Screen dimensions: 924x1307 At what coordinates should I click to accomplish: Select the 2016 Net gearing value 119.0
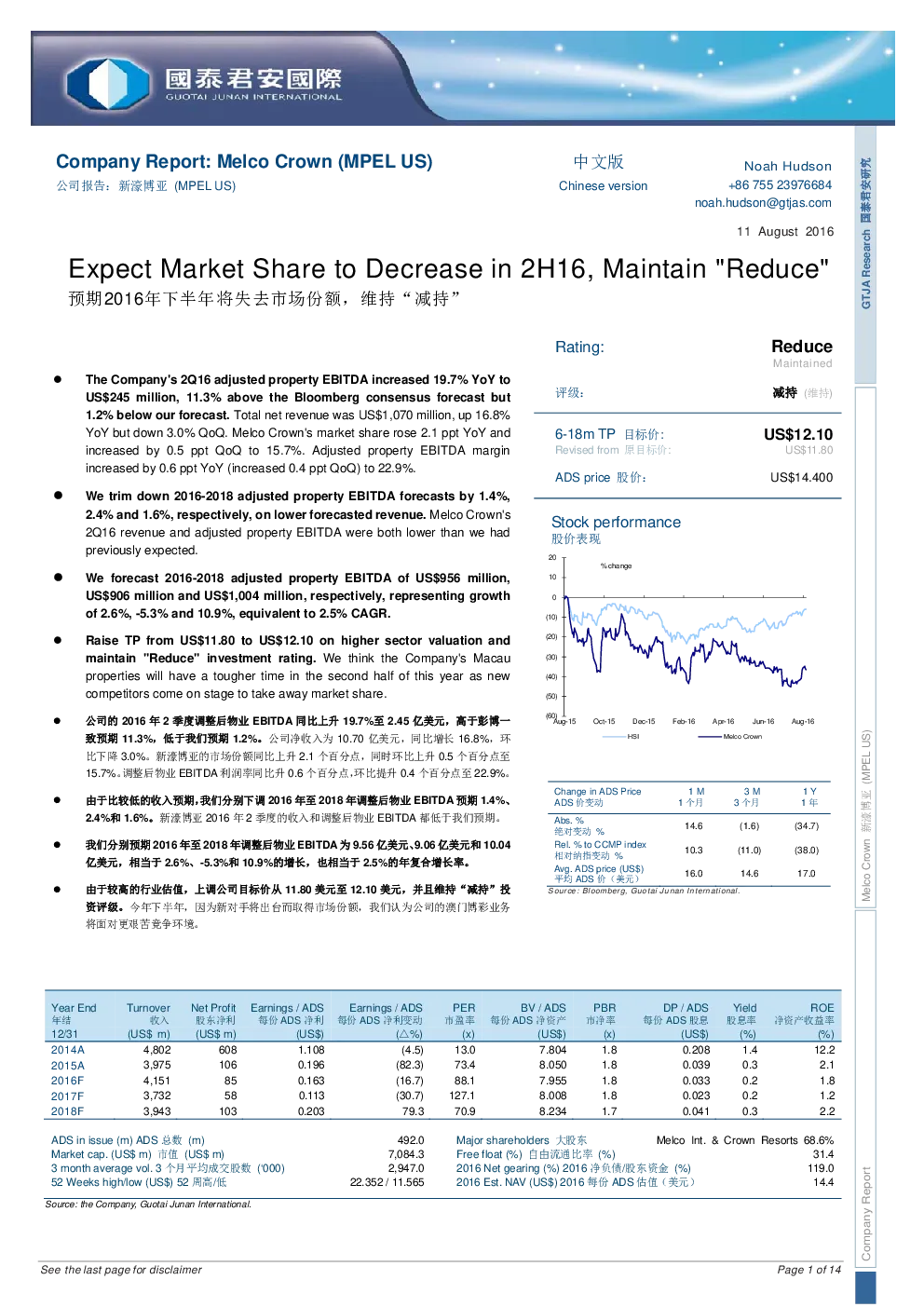(x=821, y=1168)
